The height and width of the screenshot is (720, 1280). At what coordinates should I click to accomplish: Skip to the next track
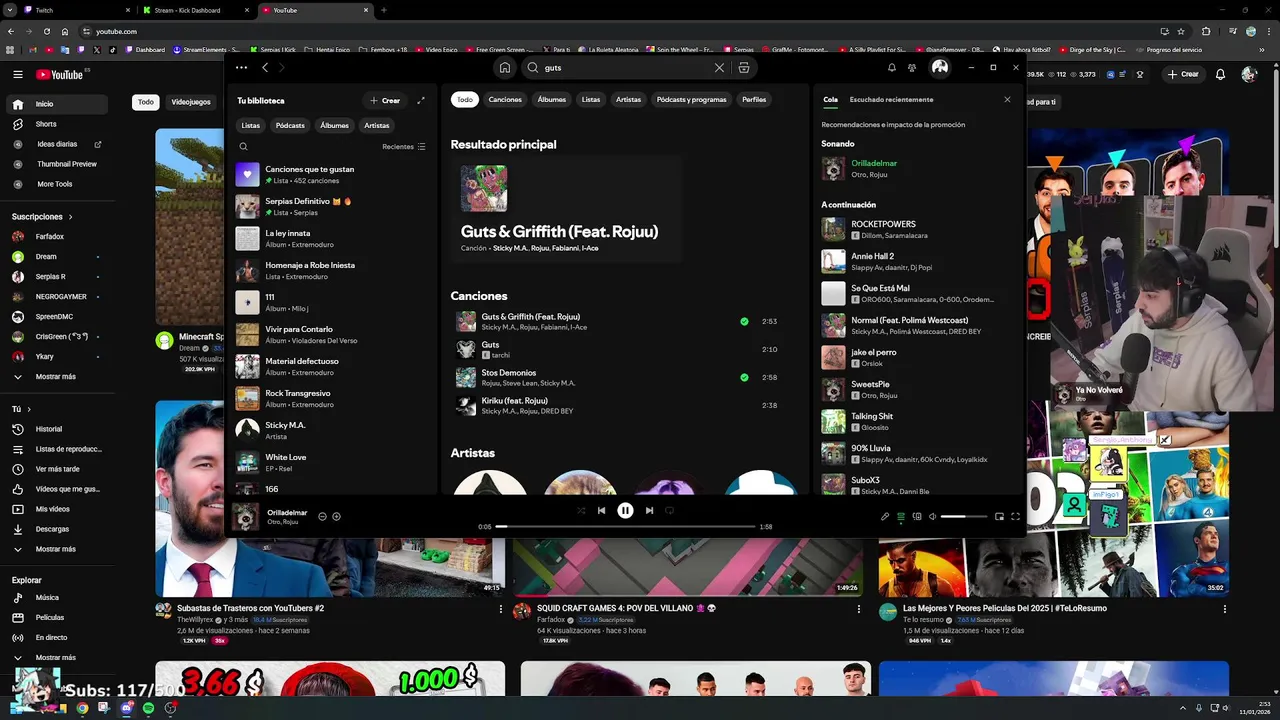649,510
